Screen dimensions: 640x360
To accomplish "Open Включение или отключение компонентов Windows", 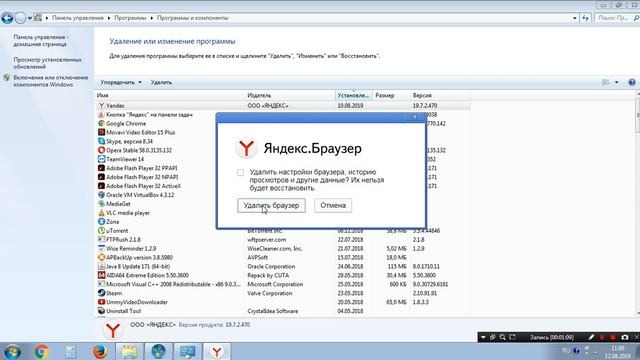I will (51, 81).
